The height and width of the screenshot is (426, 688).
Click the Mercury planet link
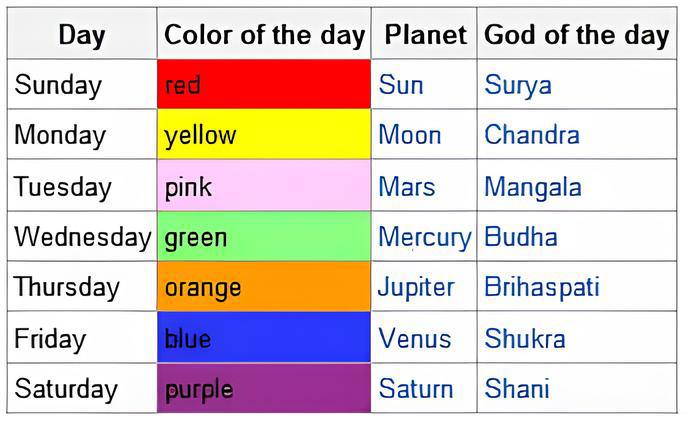click(424, 237)
